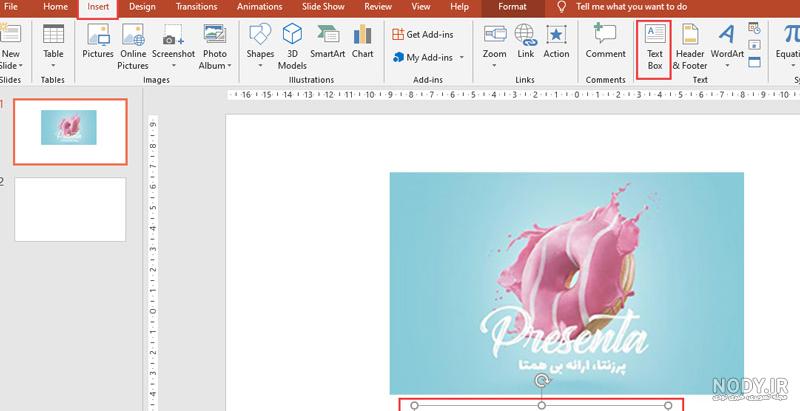
Task: Open the Animations tab
Action: [x=260, y=7]
